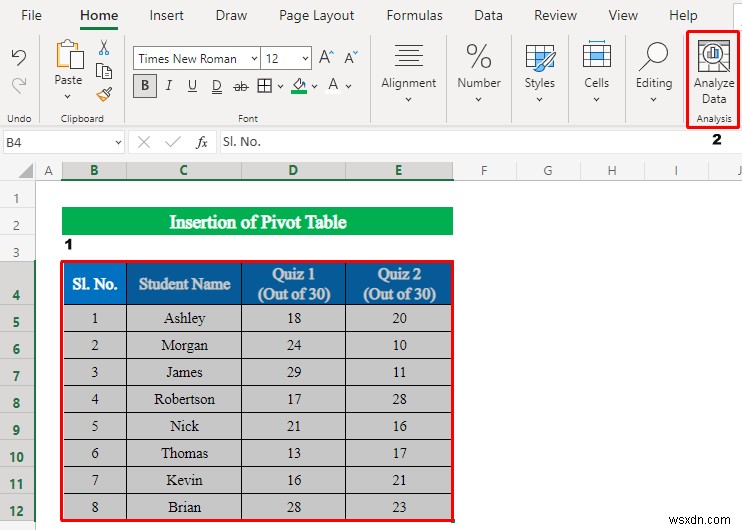Image resolution: width=742 pixels, height=530 pixels.
Task: Click the formula bar Cancel X
Action: coord(144,142)
